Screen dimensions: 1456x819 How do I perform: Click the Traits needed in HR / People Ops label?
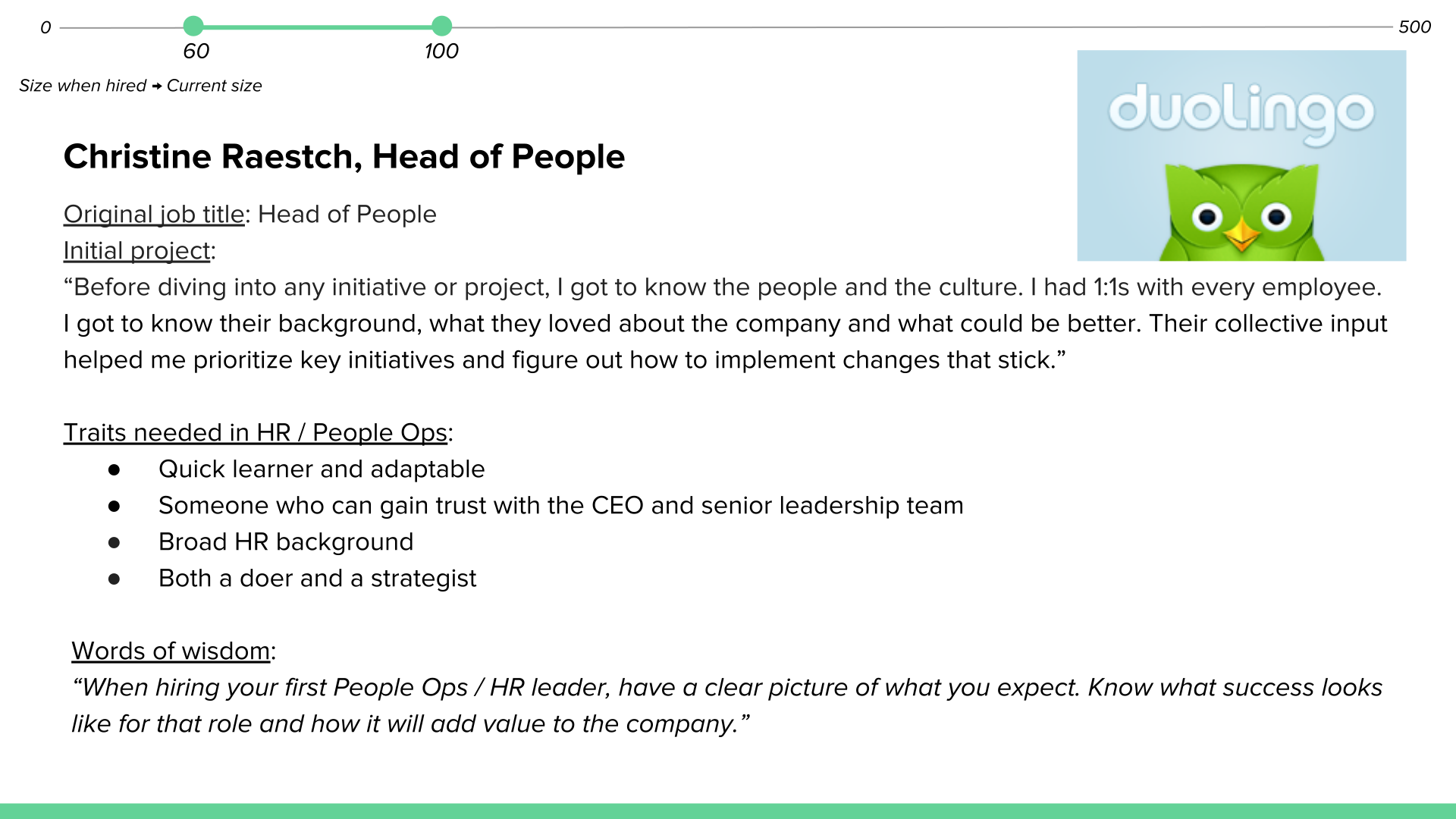256,432
